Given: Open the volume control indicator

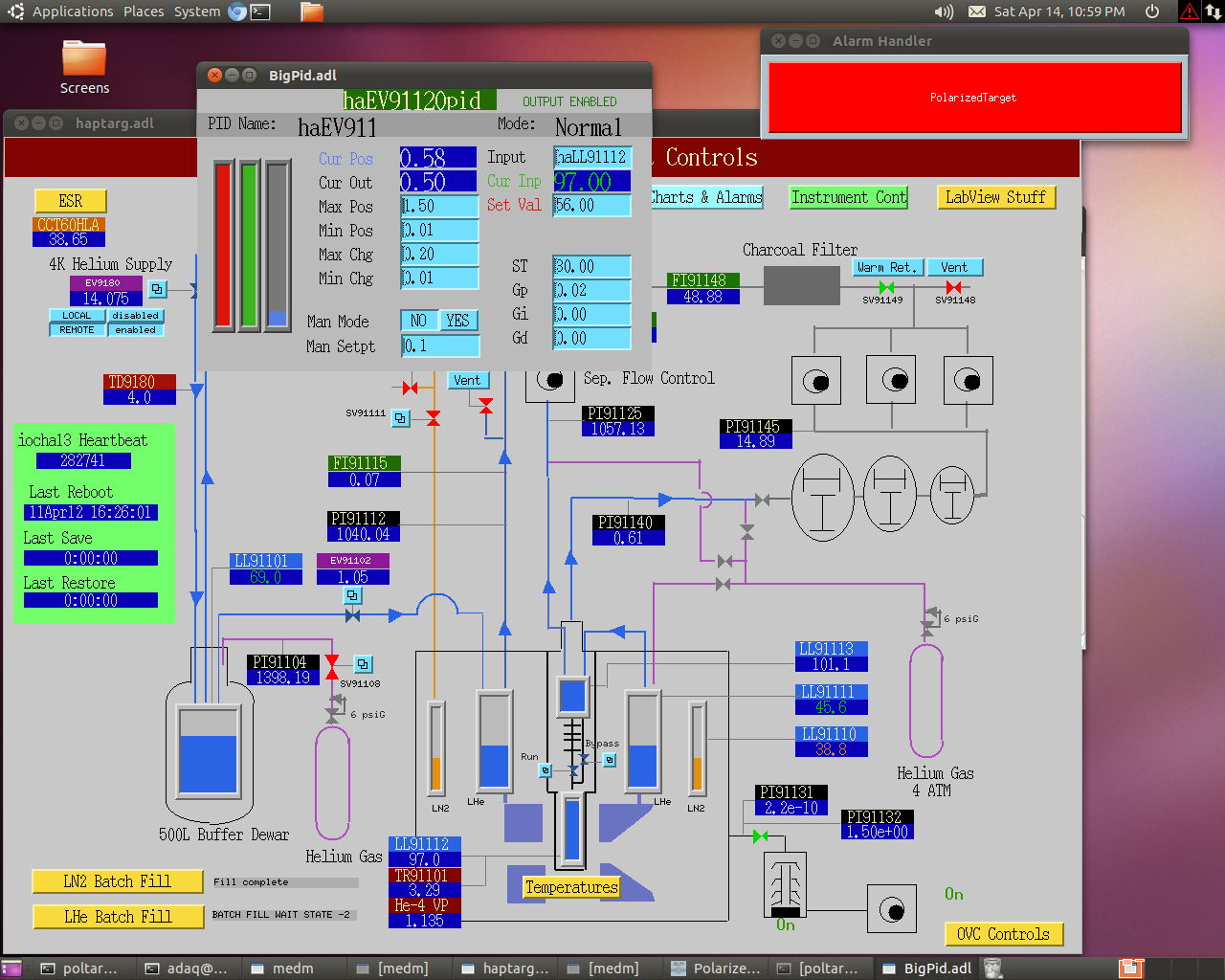Looking at the screenshot, I should point(944,11).
